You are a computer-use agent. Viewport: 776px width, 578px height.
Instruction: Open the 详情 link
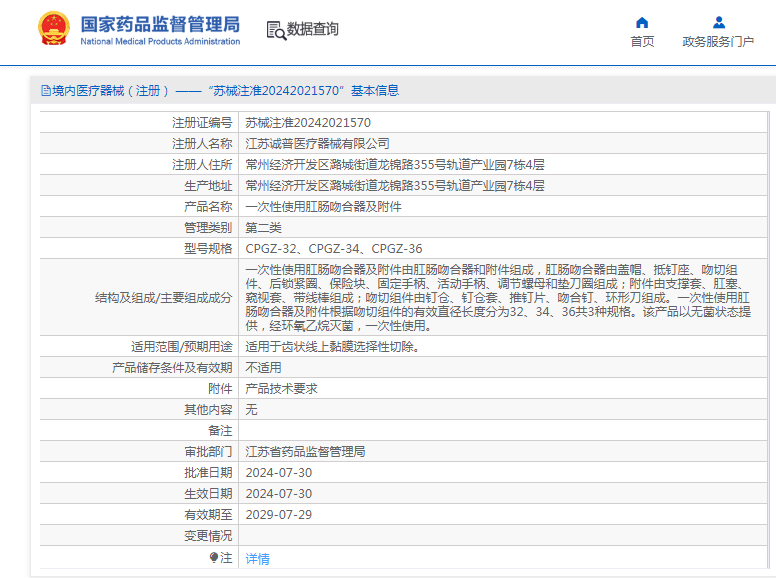(x=257, y=559)
